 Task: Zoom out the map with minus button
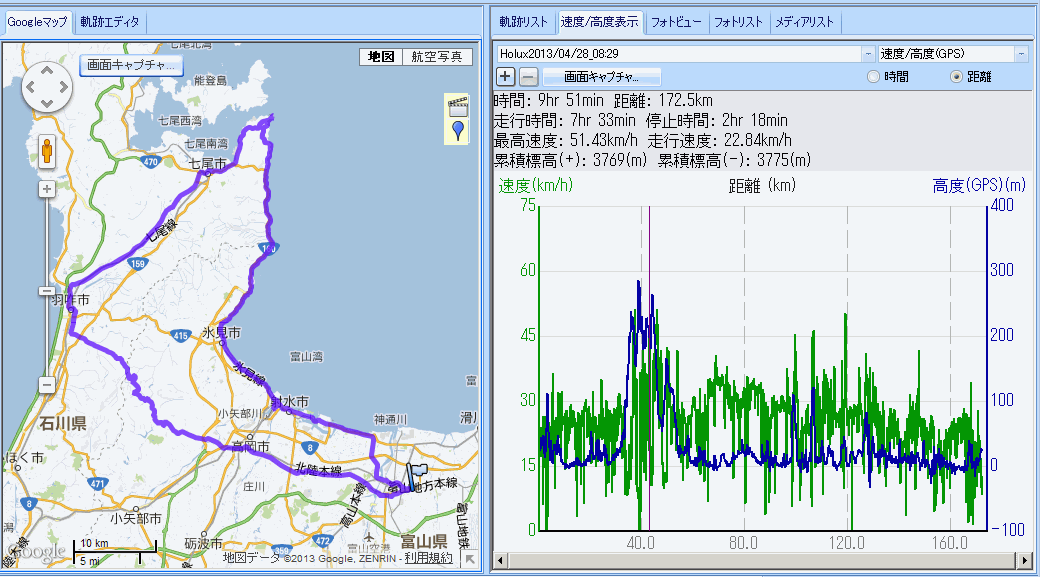click(x=46, y=385)
